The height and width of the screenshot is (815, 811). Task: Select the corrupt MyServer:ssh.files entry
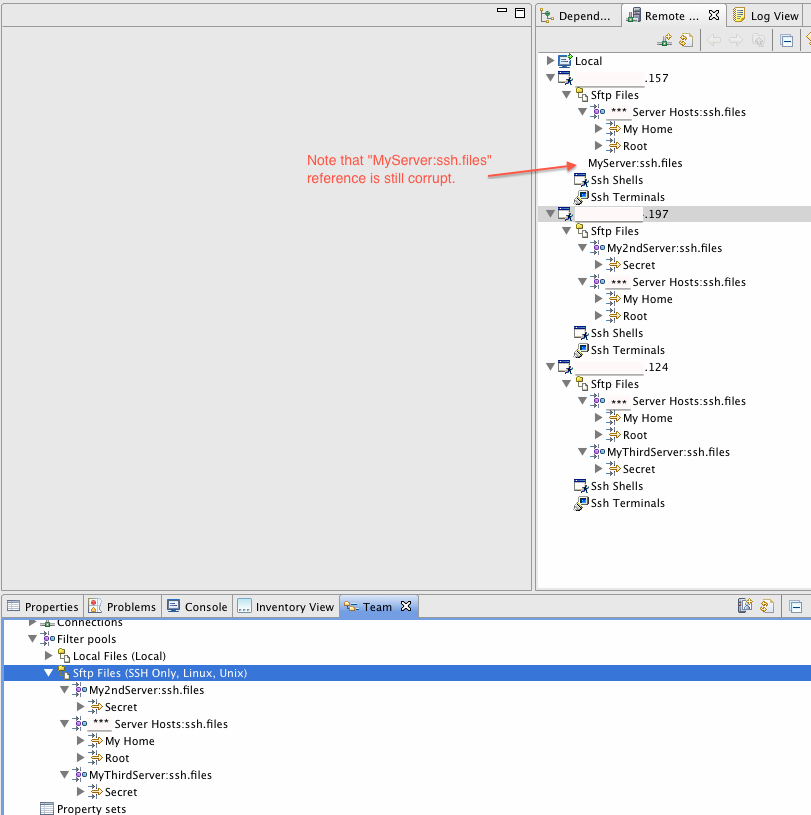pos(635,163)
